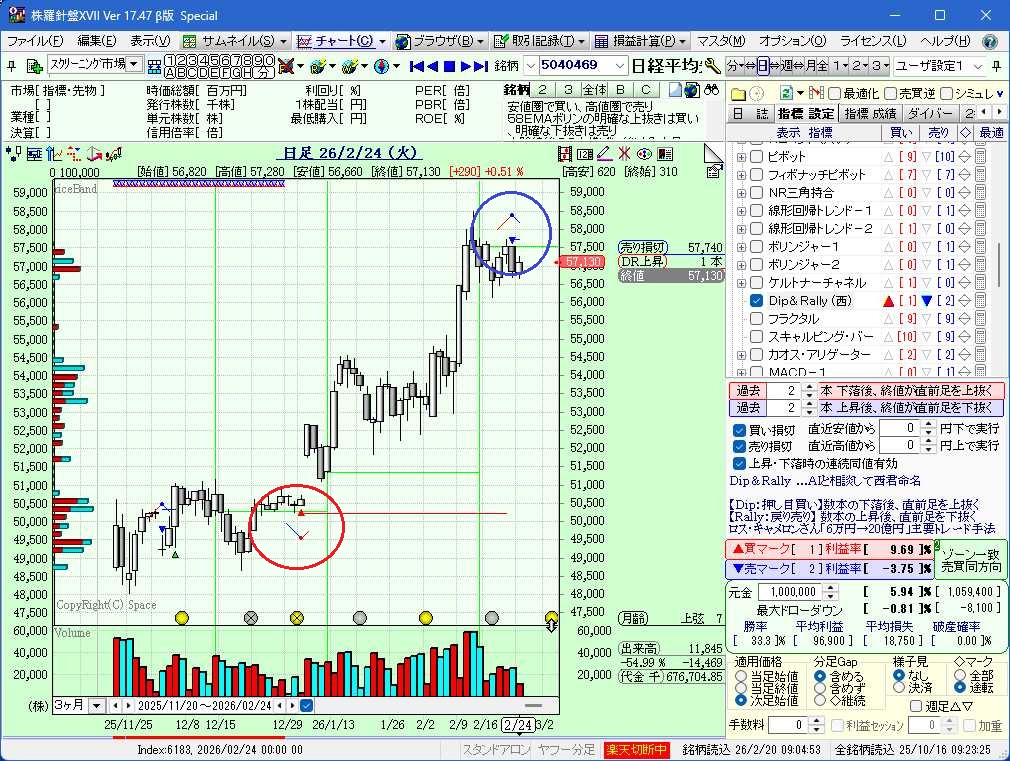Click the 銘柄 code input field
Screen dimensions: 1010x761
point(580,65)
